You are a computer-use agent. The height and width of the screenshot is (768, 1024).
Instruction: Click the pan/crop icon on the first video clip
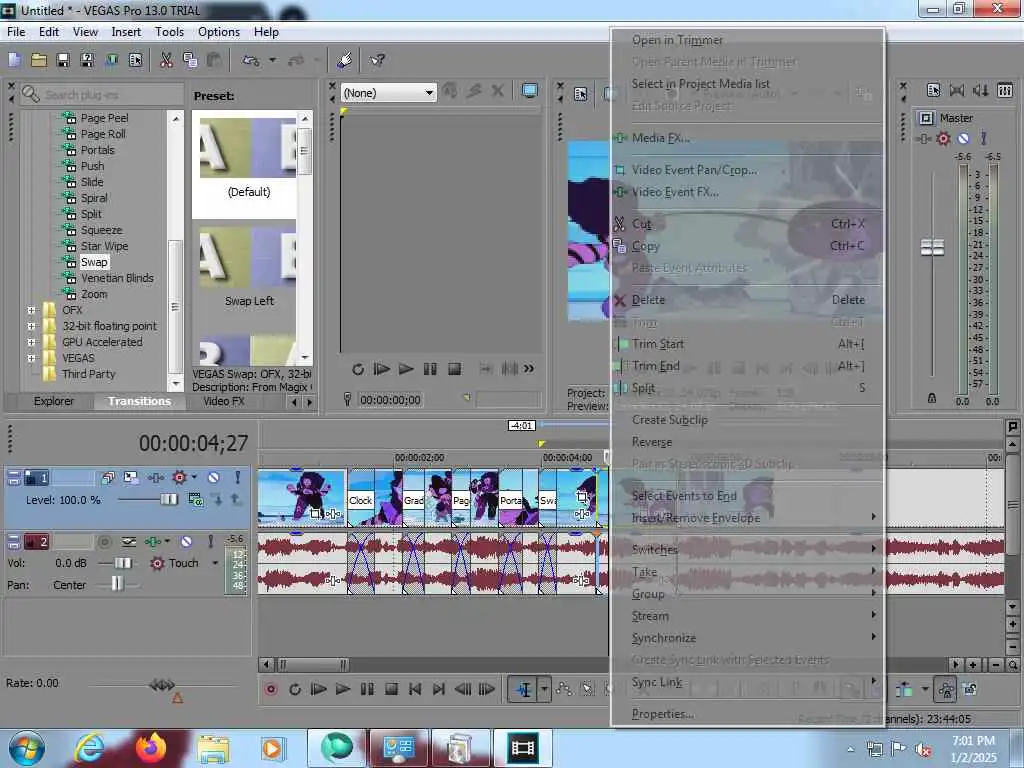[x=315, y=514]
